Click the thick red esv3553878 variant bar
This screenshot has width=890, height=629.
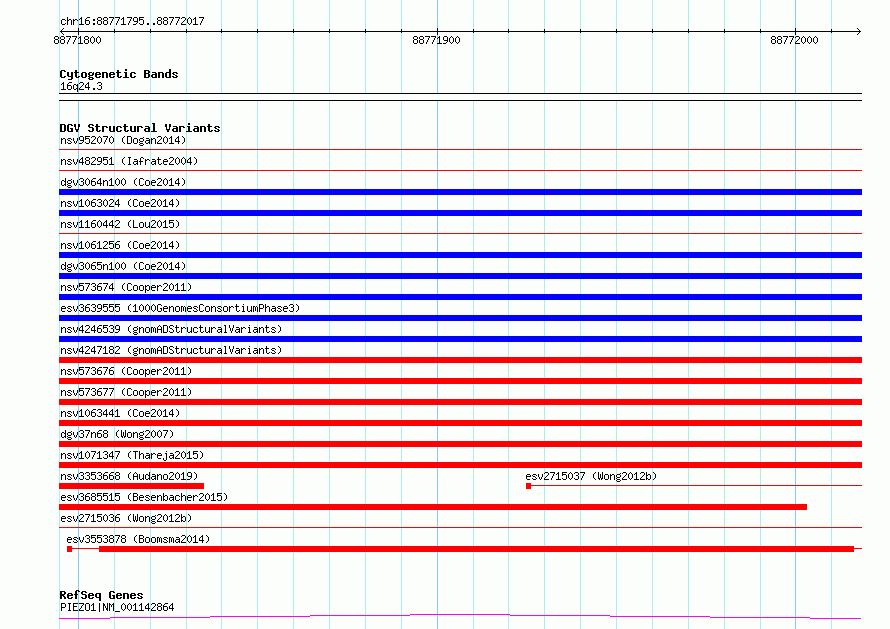[x=477, y=549]
